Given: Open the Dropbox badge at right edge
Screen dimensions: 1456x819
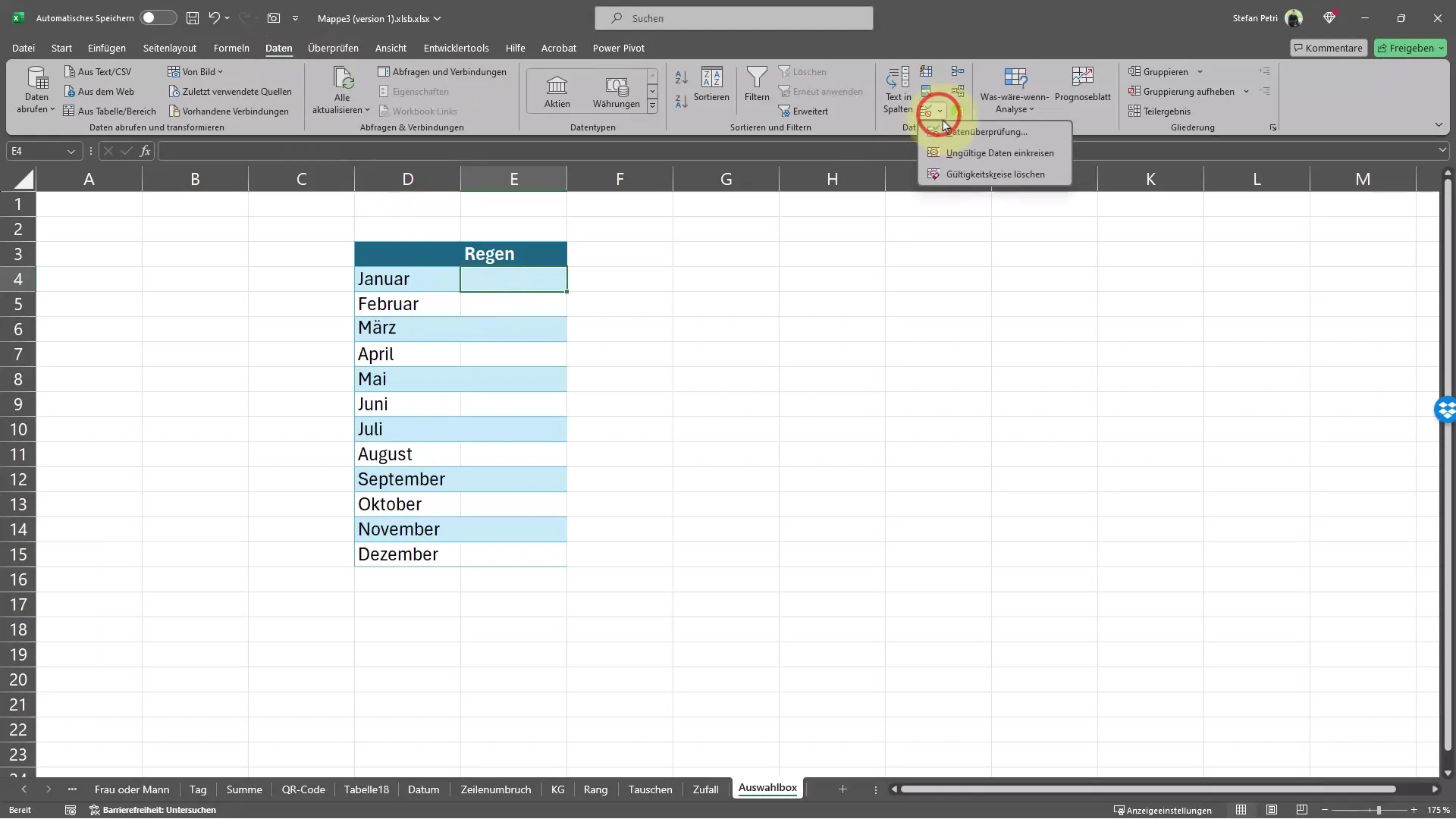Looking at the screenshot, I should 1445,409.
